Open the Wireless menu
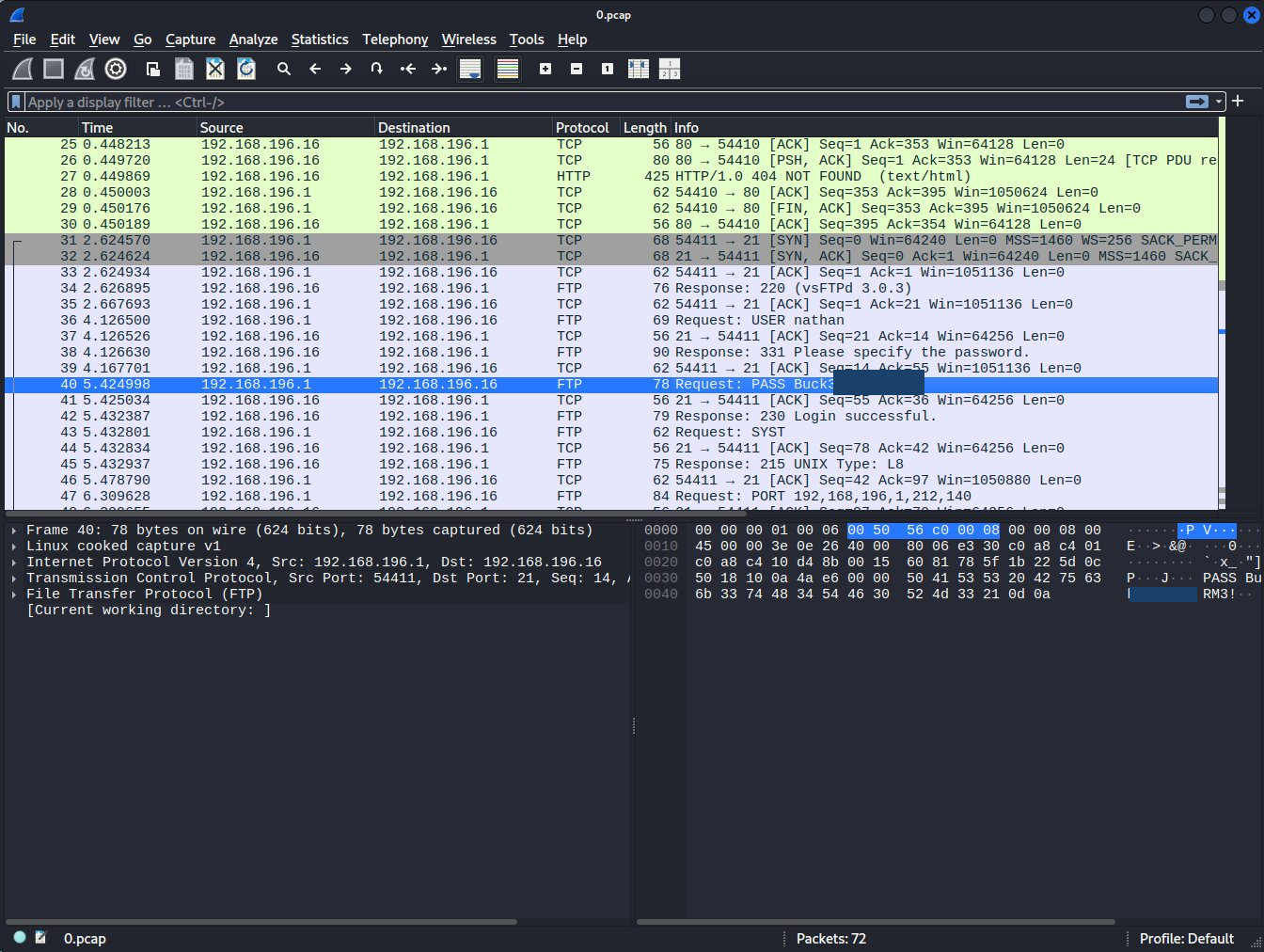This screenshot has width=1264, height=952. [x=469, y=40]
